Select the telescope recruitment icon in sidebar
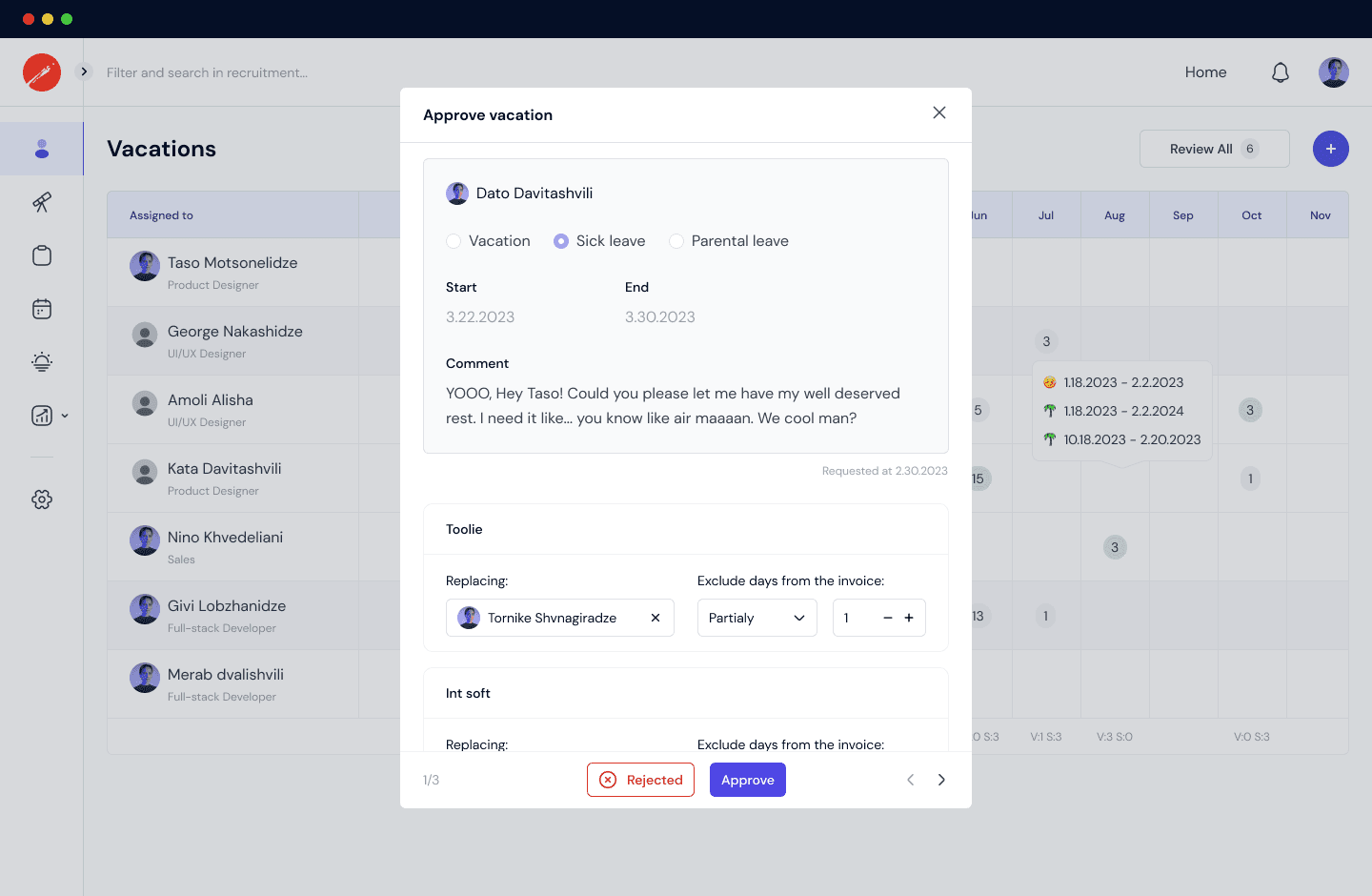Viewport: 1372px width, 896px height. point(42,202)
